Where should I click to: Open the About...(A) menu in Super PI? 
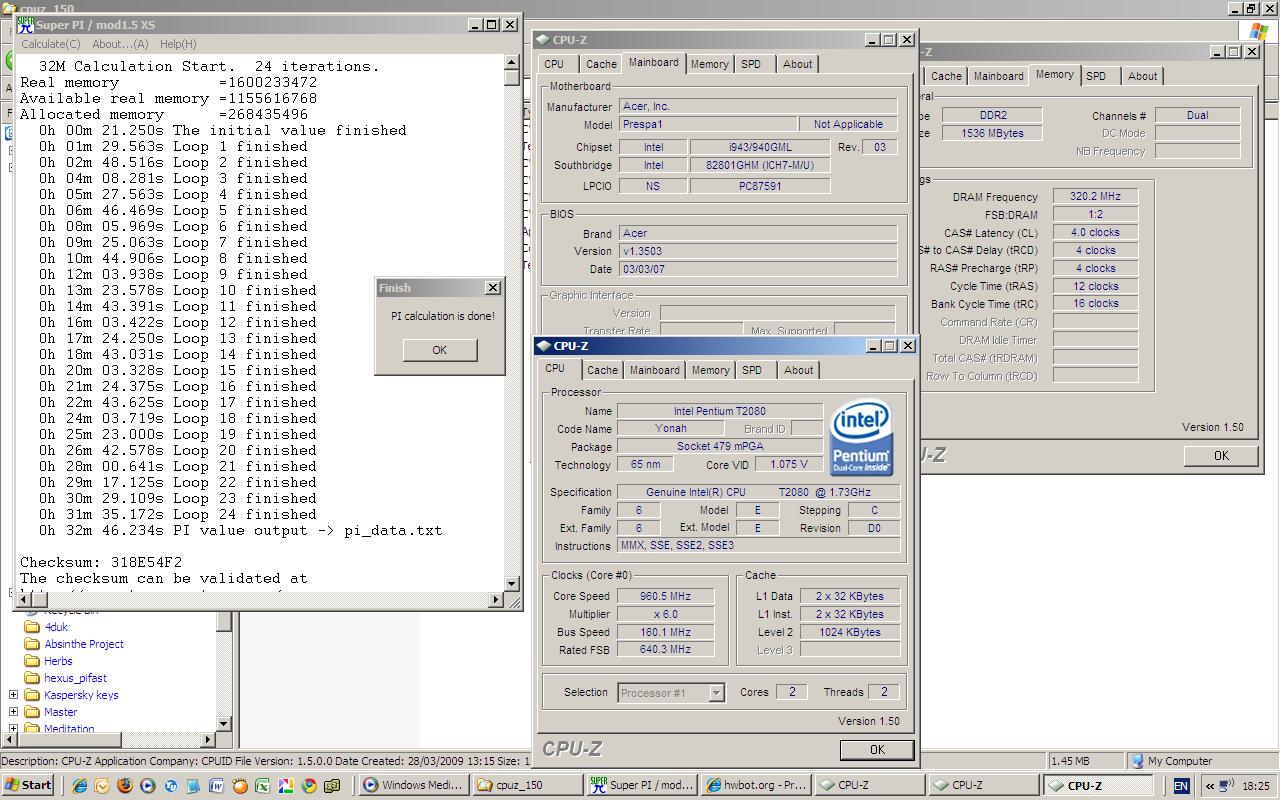(x=120, y=44)
